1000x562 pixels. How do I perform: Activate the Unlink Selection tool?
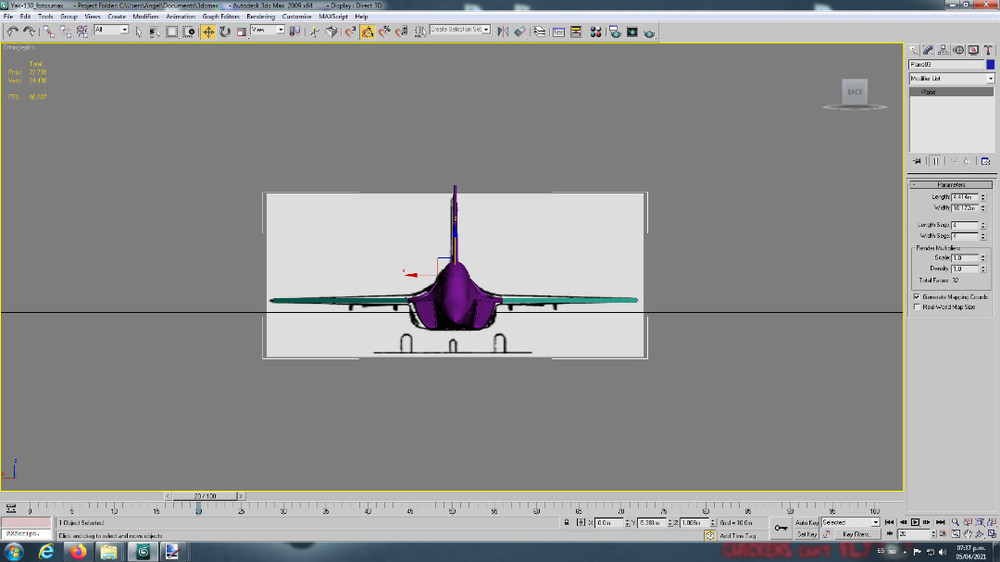(x=66, y=31)
